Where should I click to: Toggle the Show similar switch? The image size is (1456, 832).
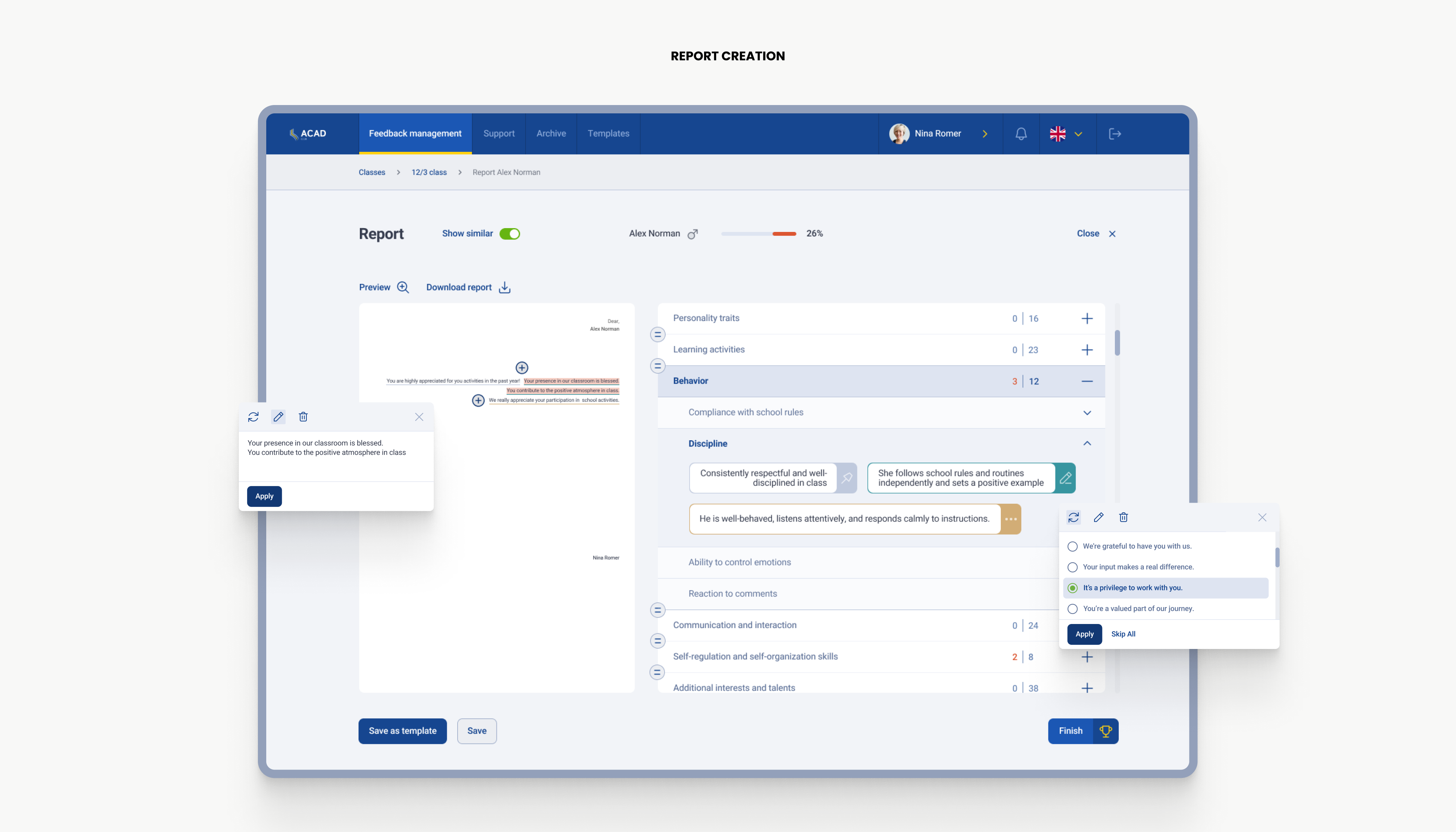[x=510, y=234]
